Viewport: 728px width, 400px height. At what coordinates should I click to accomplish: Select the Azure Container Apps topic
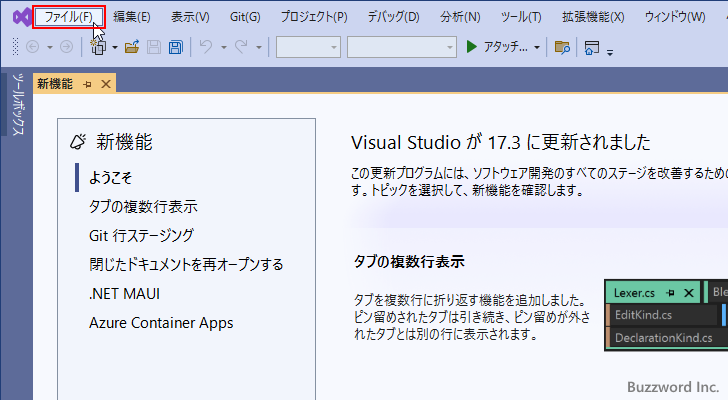pyautogui.click(x=161, y=323)
